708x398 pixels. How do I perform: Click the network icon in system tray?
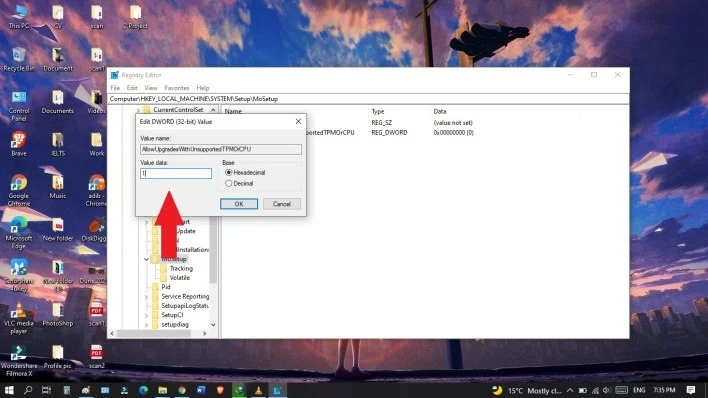[595, 390]
